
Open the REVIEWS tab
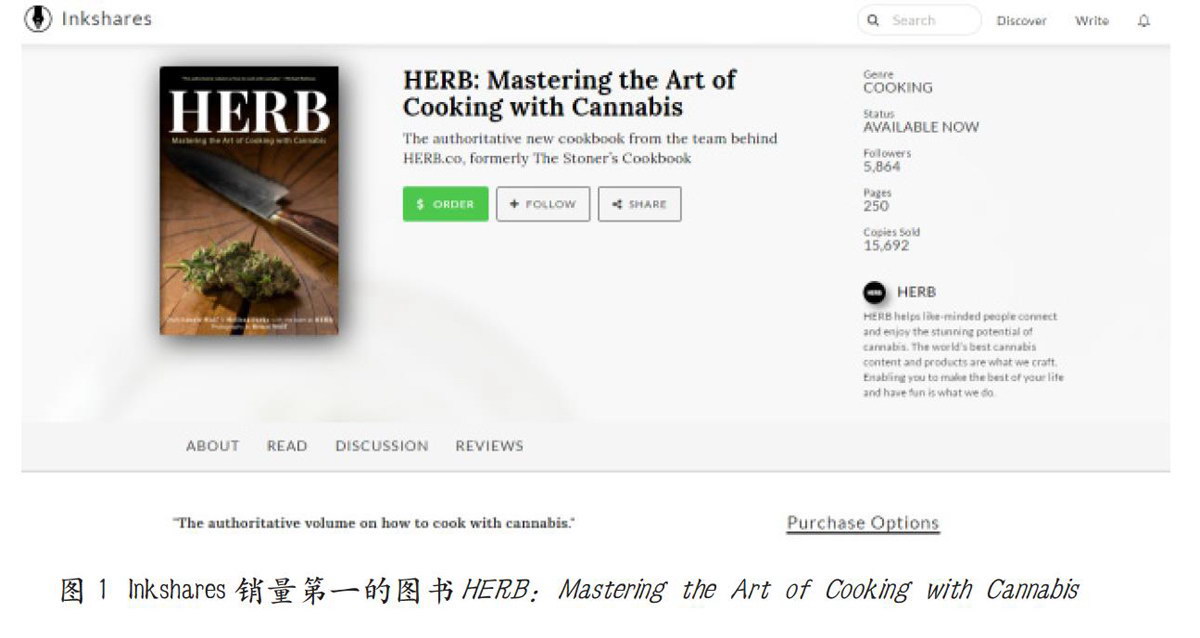click(x=490, y=446)
